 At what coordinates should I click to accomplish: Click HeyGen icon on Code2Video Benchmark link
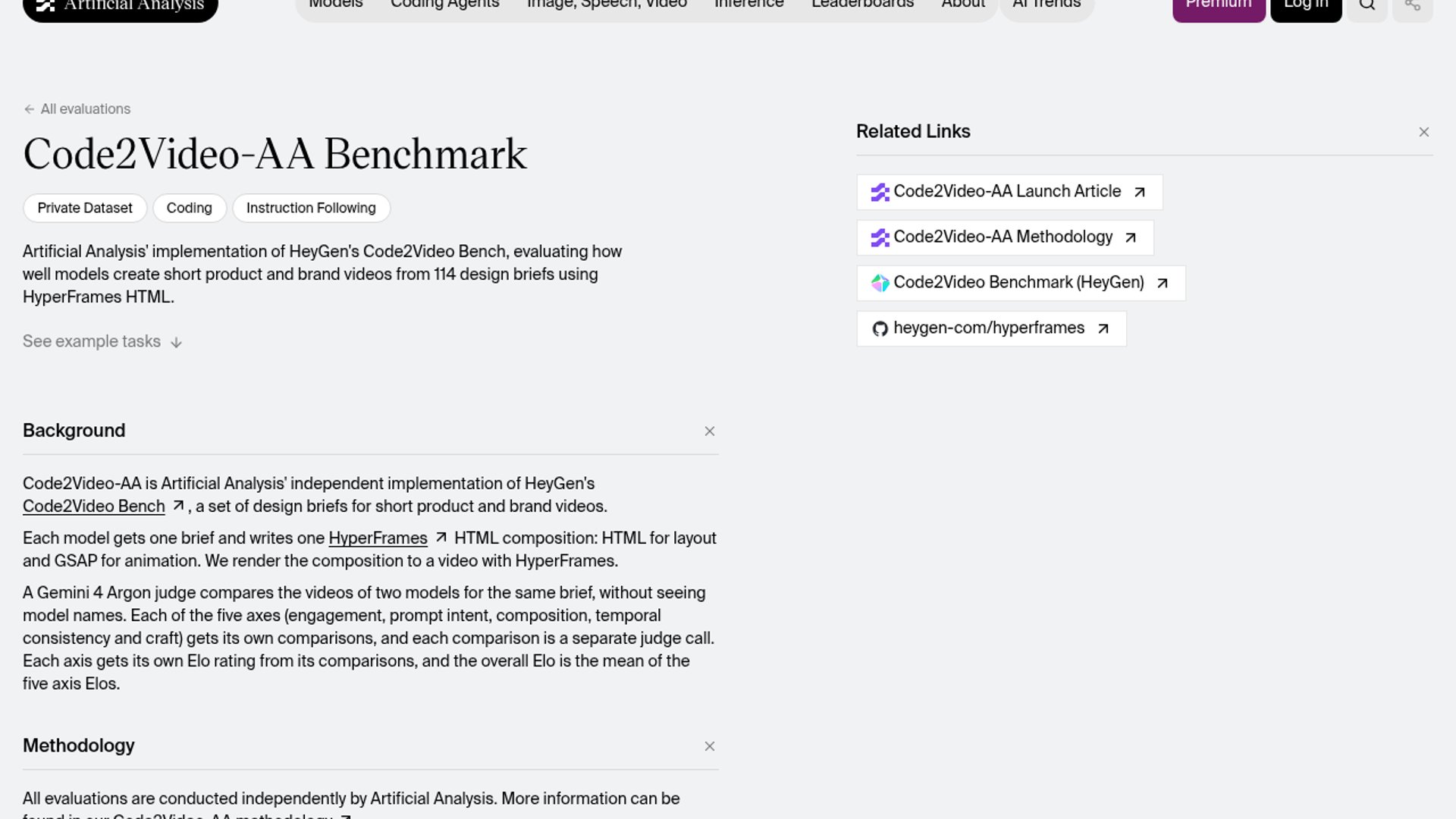point(880,283)
